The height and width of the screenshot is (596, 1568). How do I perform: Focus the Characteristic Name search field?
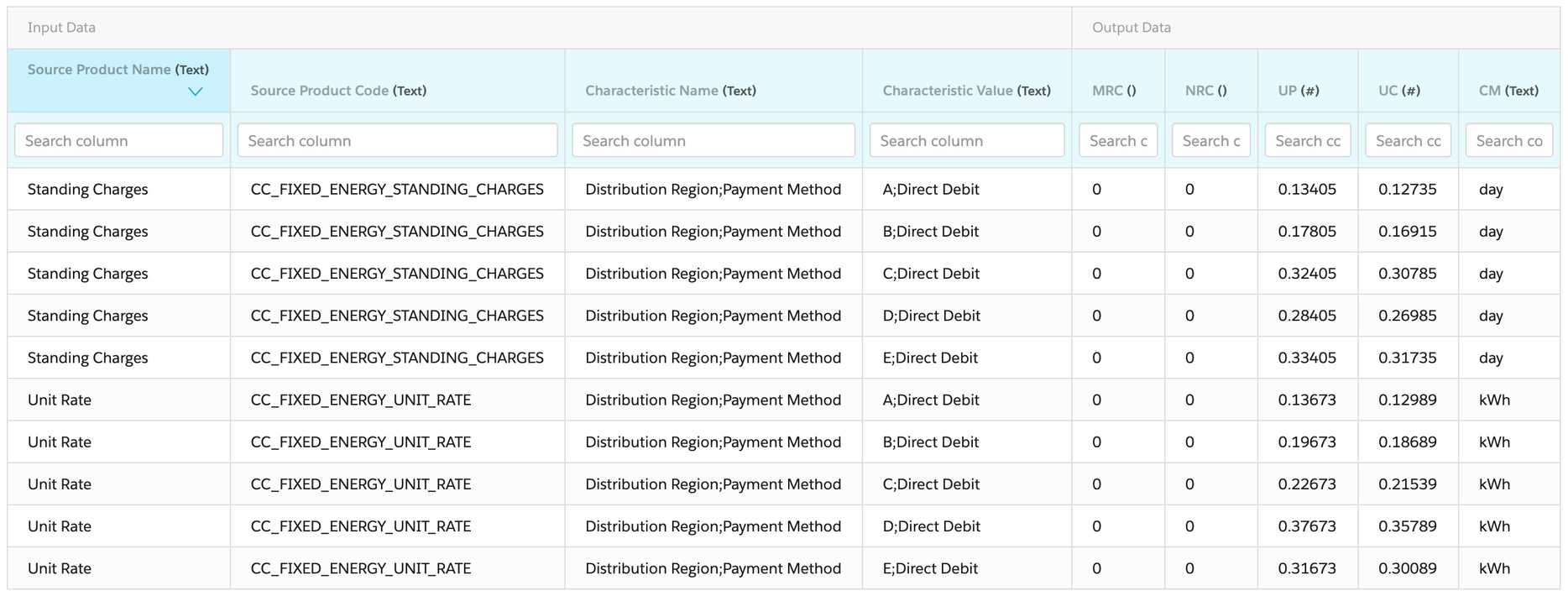[713, 140]
